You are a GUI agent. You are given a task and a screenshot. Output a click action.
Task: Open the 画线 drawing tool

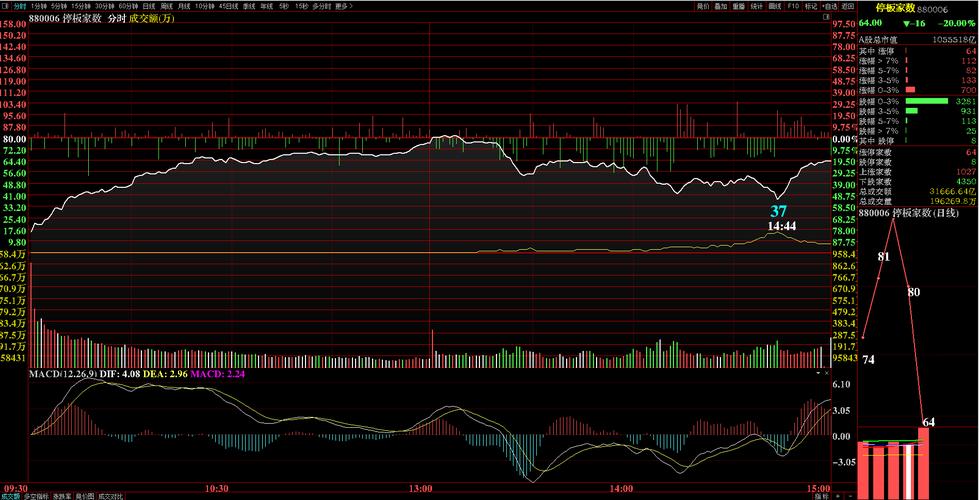tap(774, 6)
